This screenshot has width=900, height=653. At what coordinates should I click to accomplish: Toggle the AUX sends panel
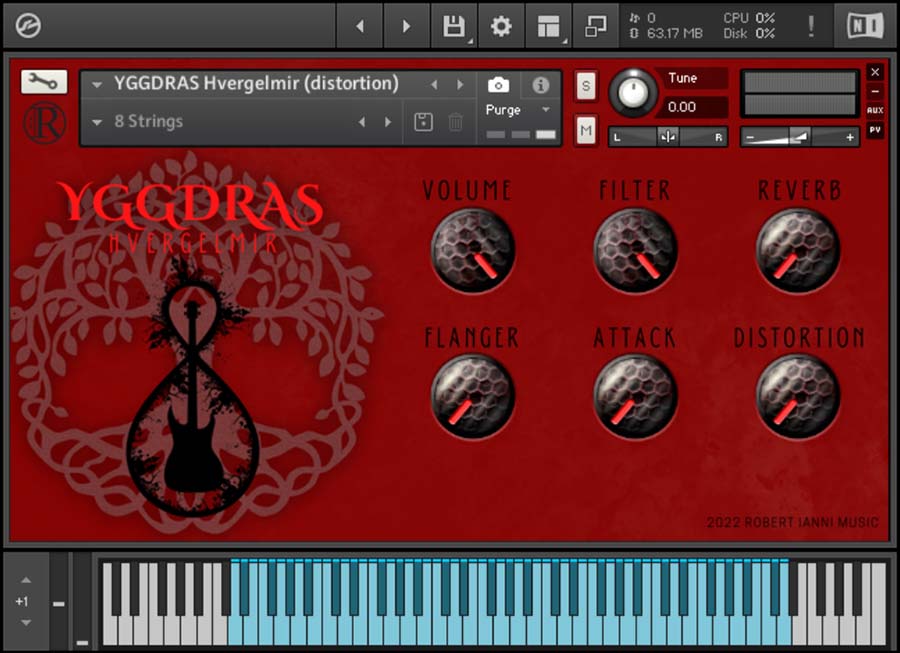(x=875, y=110)
